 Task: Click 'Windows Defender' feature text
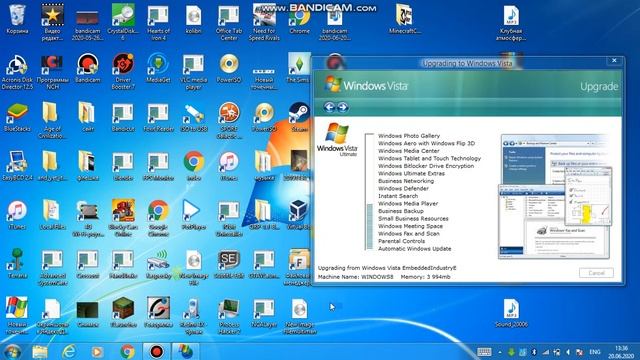[403, 189]
